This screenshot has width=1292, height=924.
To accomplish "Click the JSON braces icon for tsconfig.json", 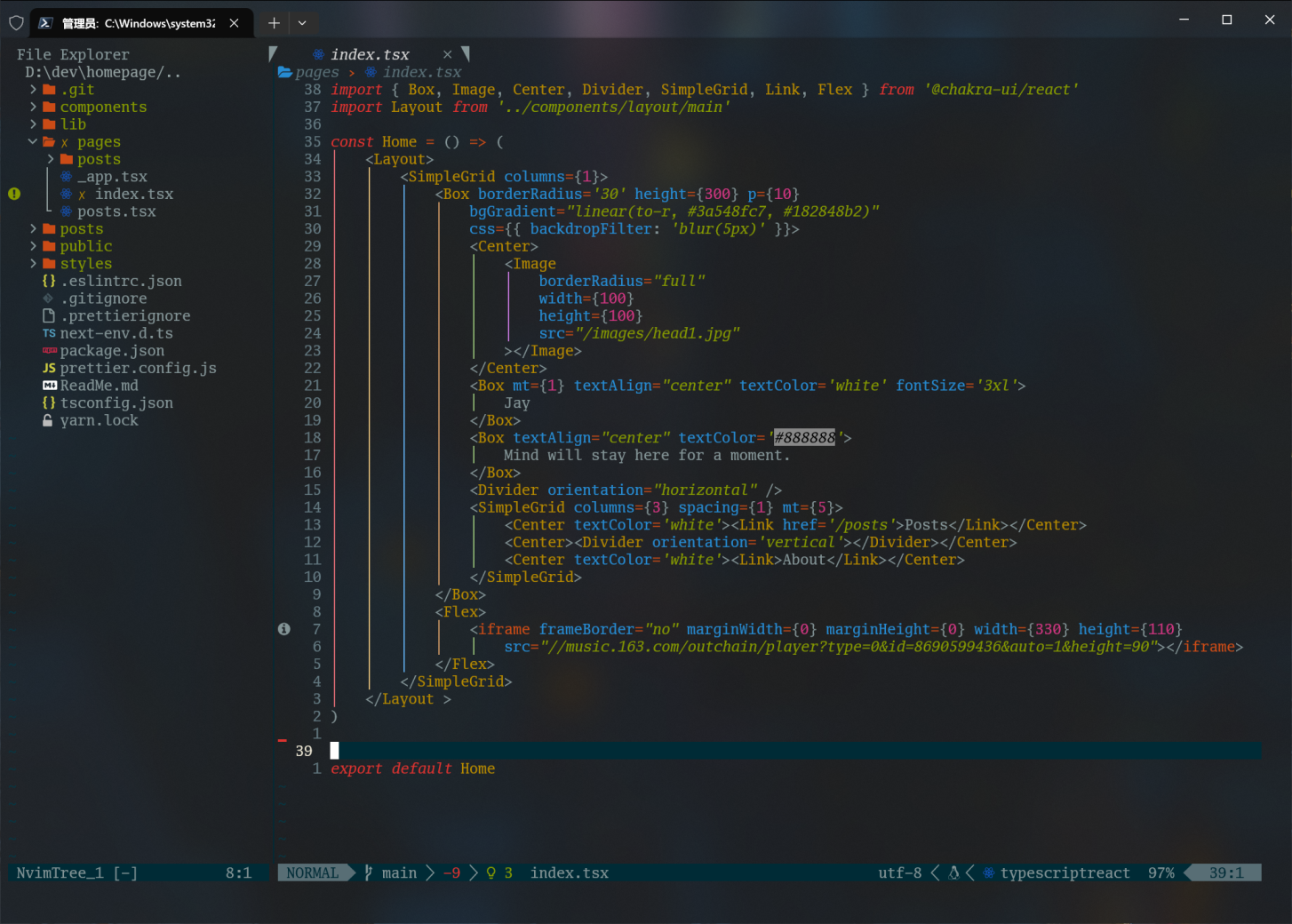I will (x=49, y=402).
